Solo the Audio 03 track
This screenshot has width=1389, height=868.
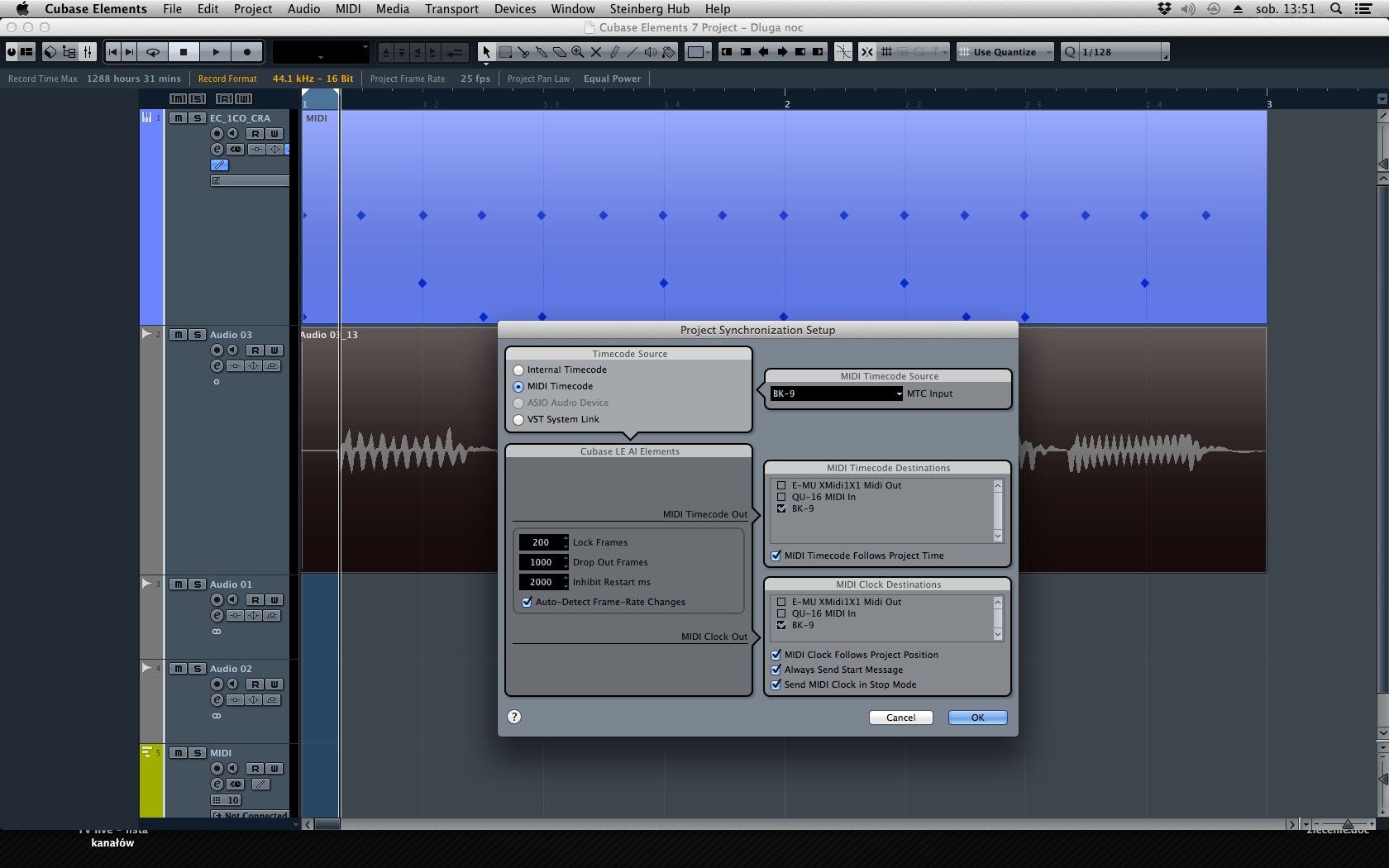pos(197,335)
